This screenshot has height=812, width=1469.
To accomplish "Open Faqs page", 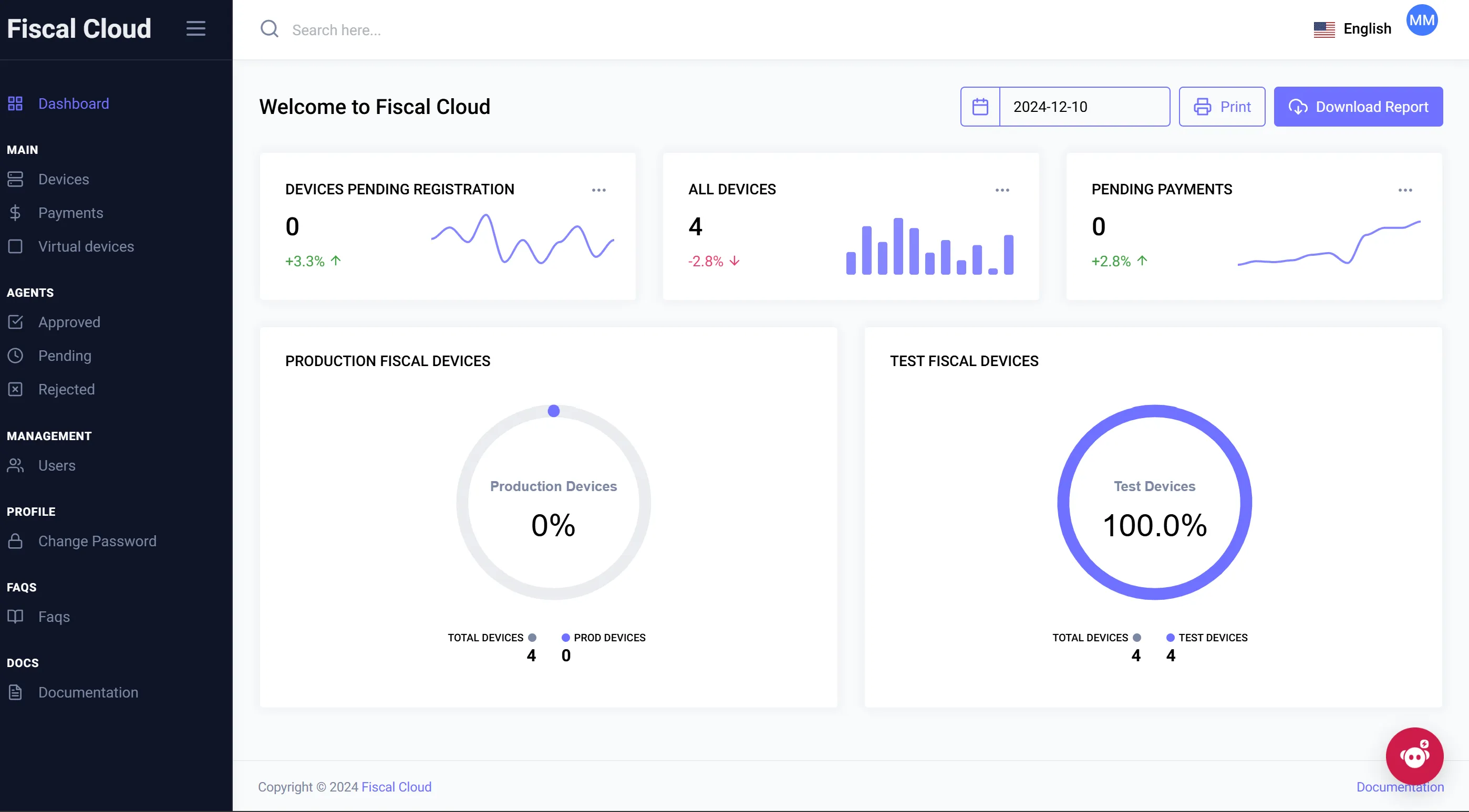I will click(54, 617).
